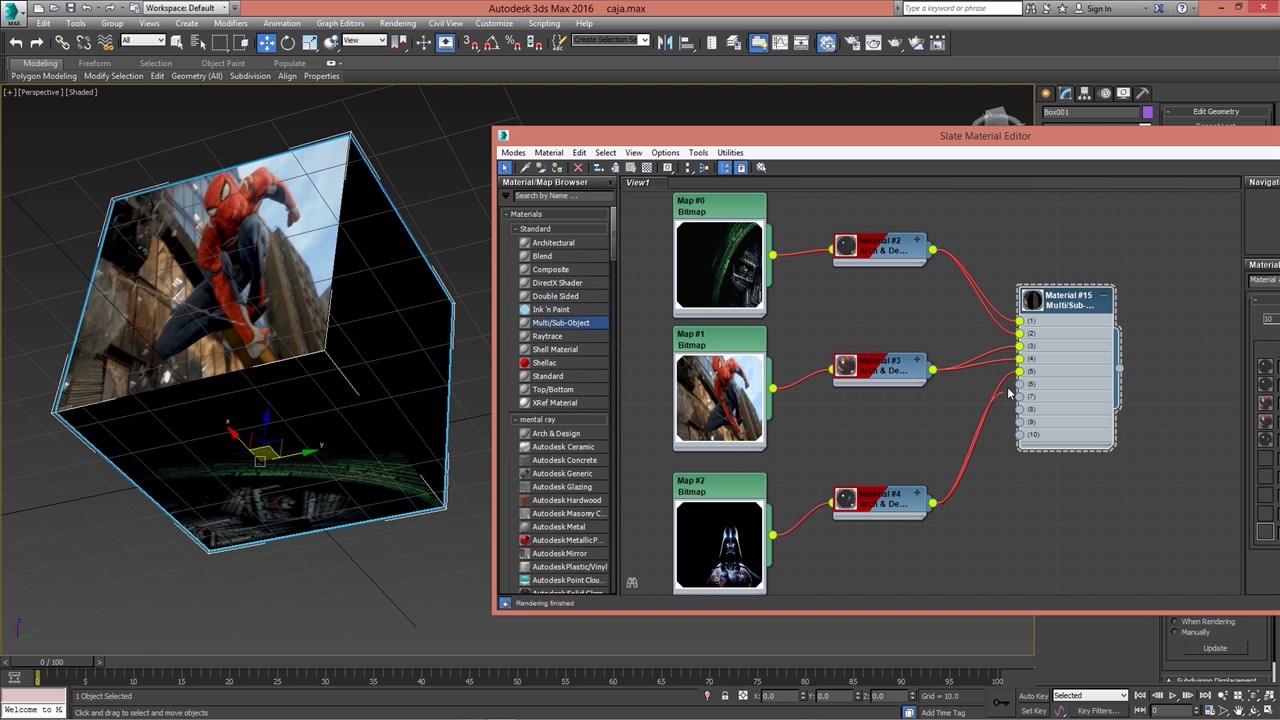Click the Box001 object color swatch
Image resolution: width=1280 pixels, height=720 pixels.
click(1147, 112)
